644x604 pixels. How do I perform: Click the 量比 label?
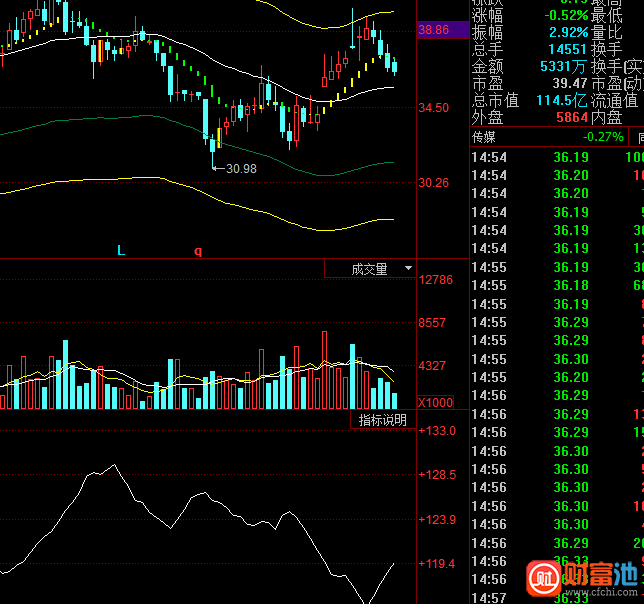[607, 32]
